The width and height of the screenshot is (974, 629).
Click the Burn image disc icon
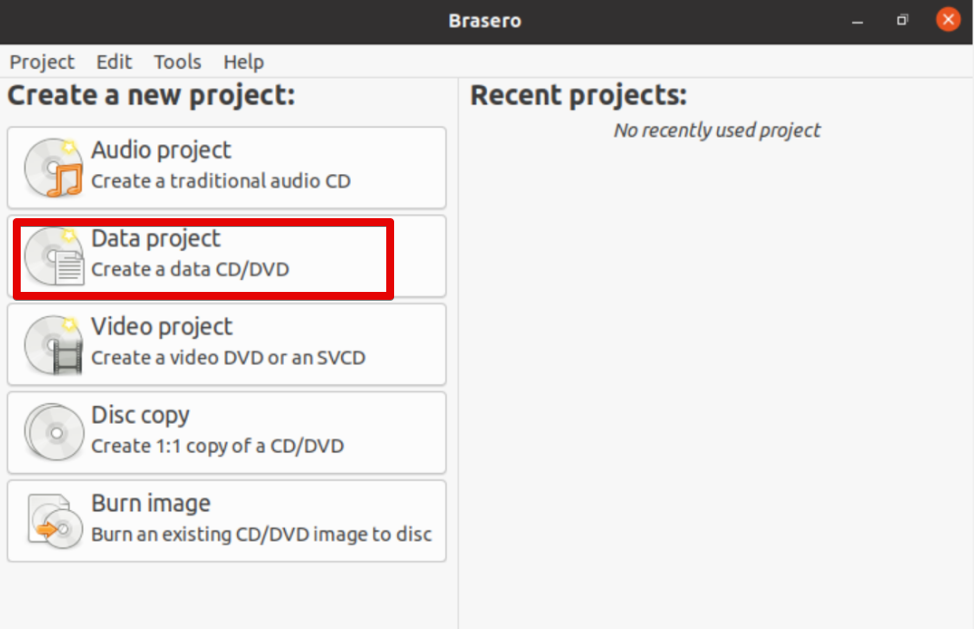53,520
